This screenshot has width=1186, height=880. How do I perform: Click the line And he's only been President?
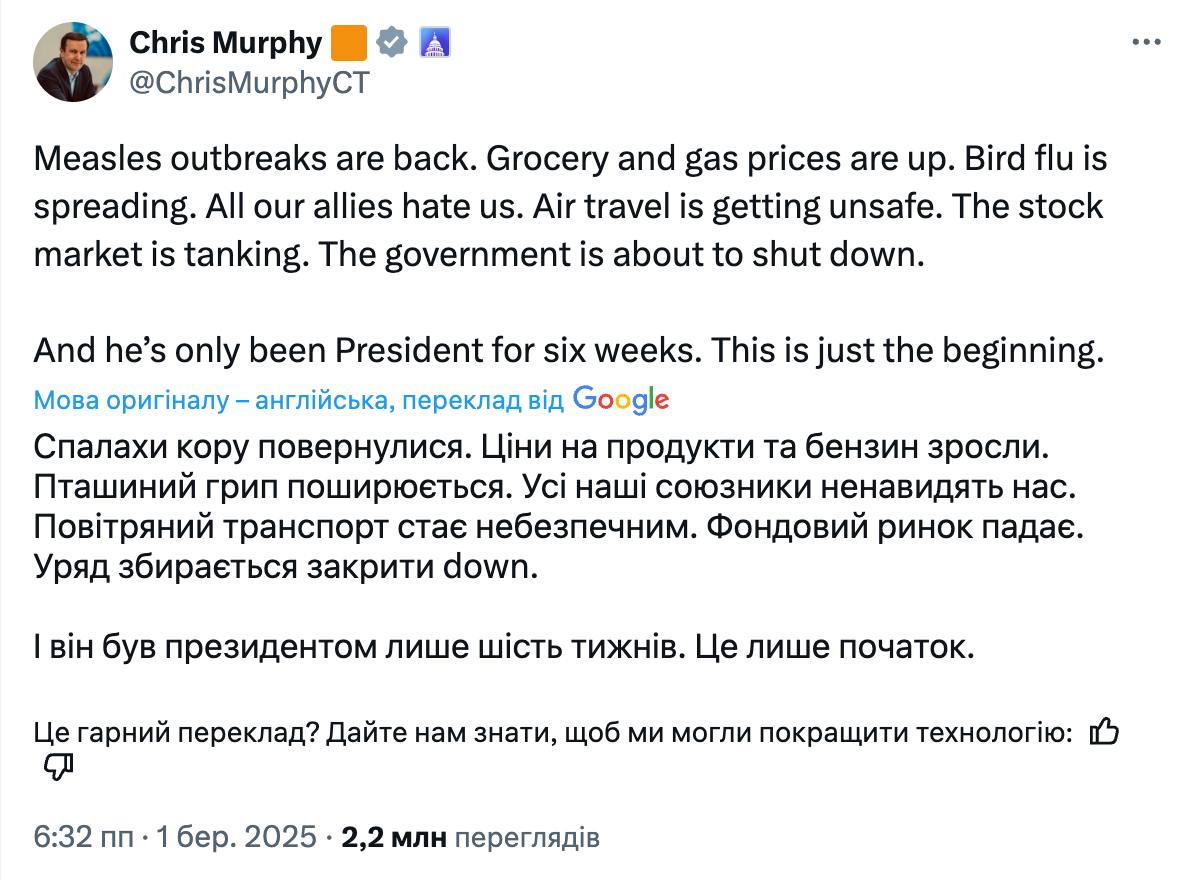(570, 351)
